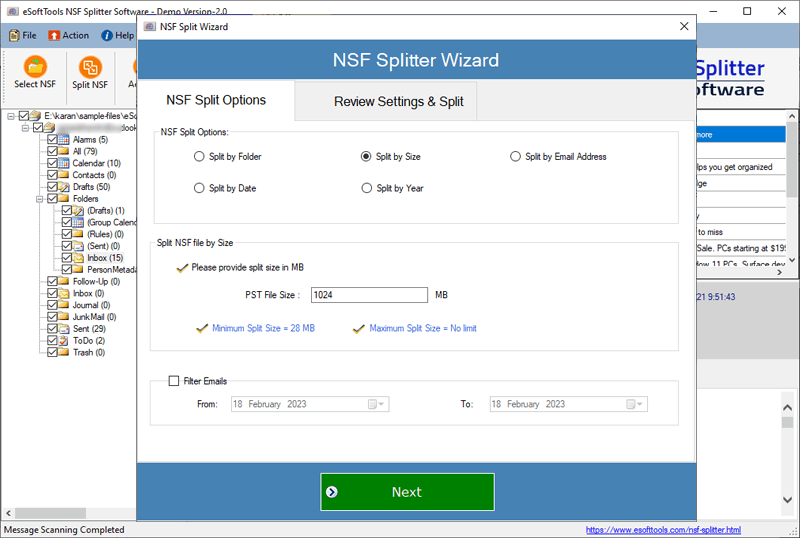Viewport: 800px width, 538px height.
Task: Uncheck the Follow-Up (0) checkbox
Action: (x=52, y=281)
